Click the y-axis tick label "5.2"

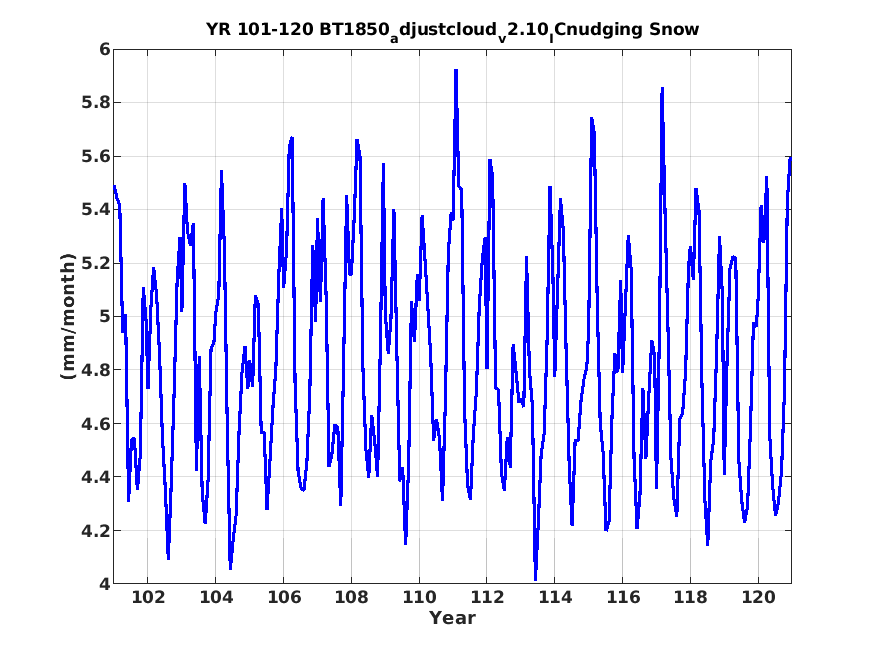click(96, 263)
